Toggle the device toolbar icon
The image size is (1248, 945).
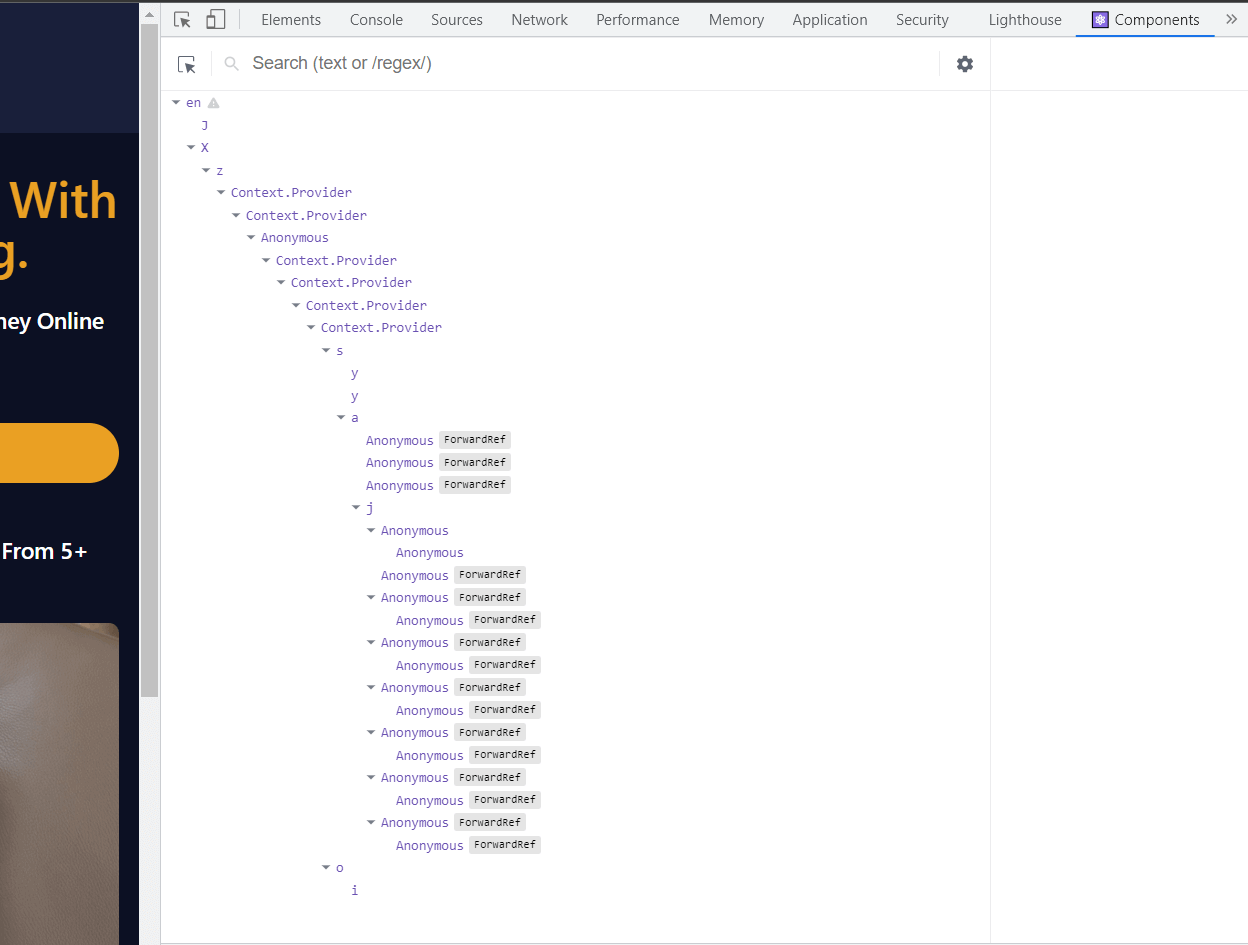click(x=215, y=20)
